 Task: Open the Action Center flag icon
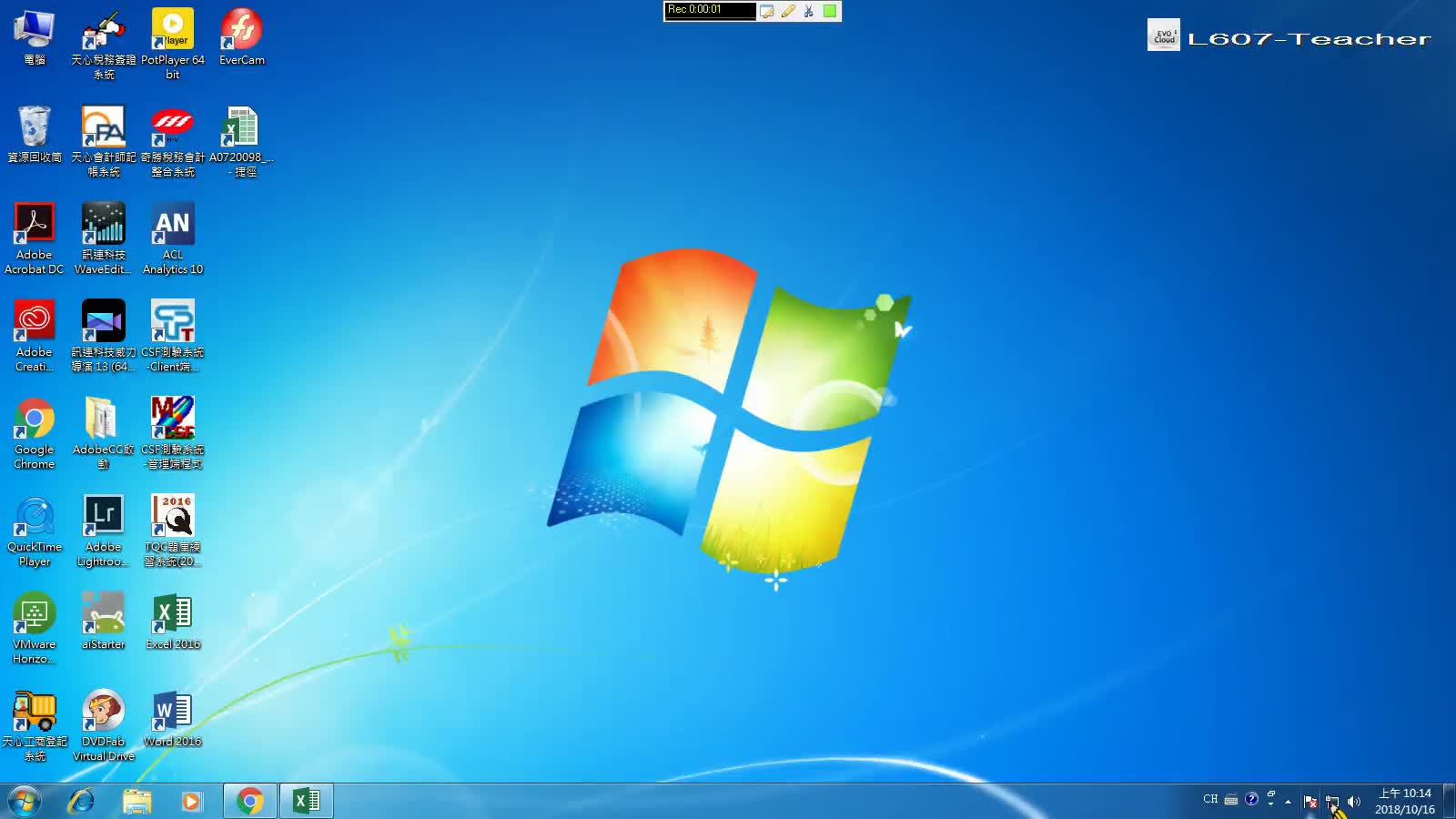[x=1310, y=802]
